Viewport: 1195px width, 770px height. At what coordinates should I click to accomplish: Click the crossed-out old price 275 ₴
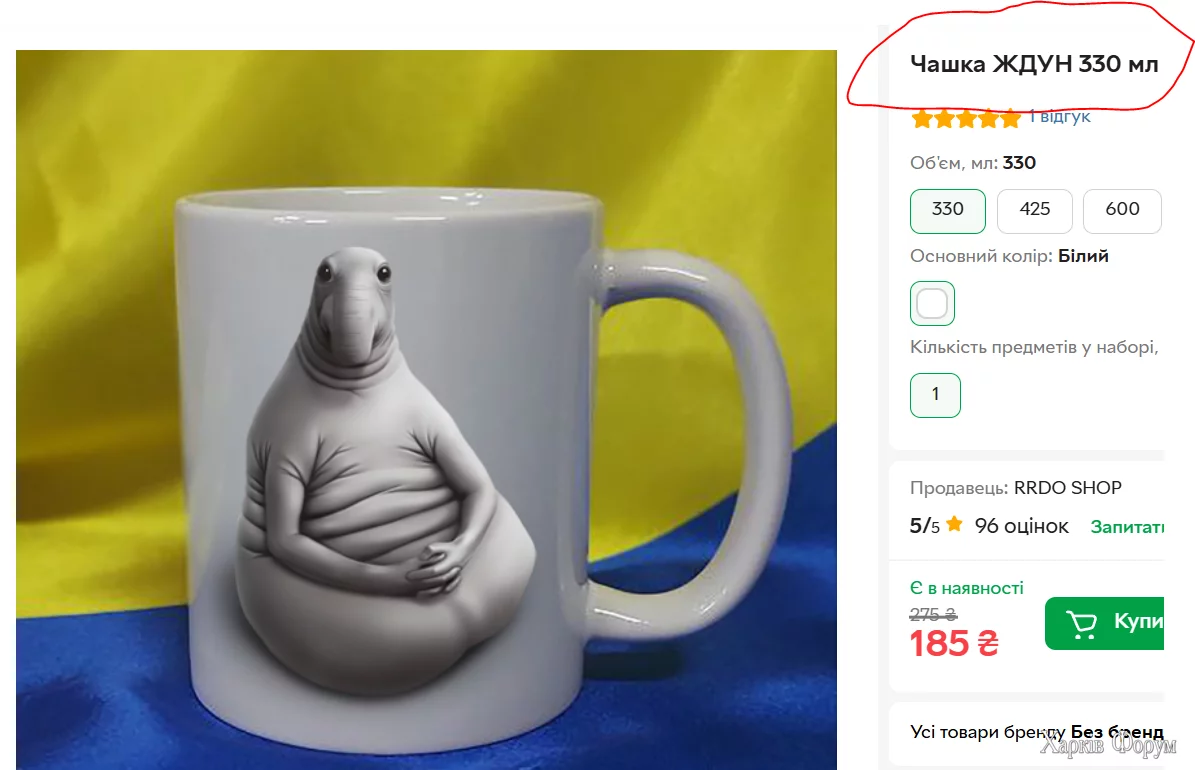(x=933, y=614)
